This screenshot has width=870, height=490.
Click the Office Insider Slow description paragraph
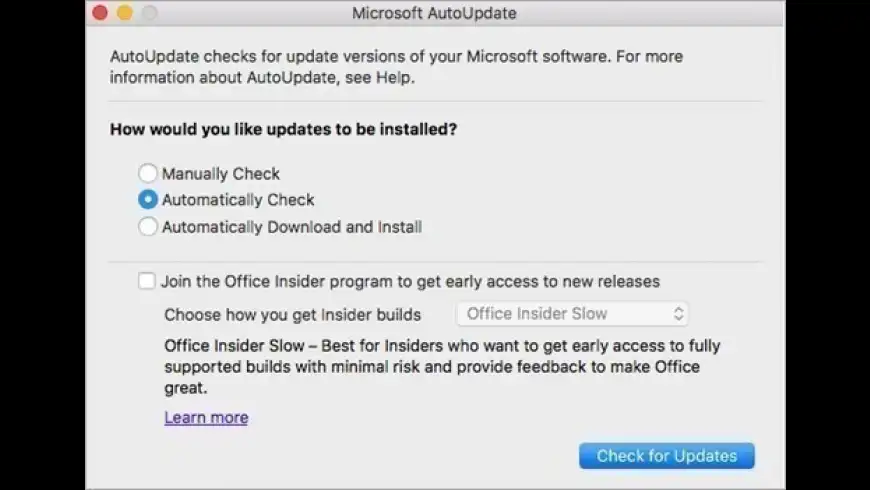[442, 366]
